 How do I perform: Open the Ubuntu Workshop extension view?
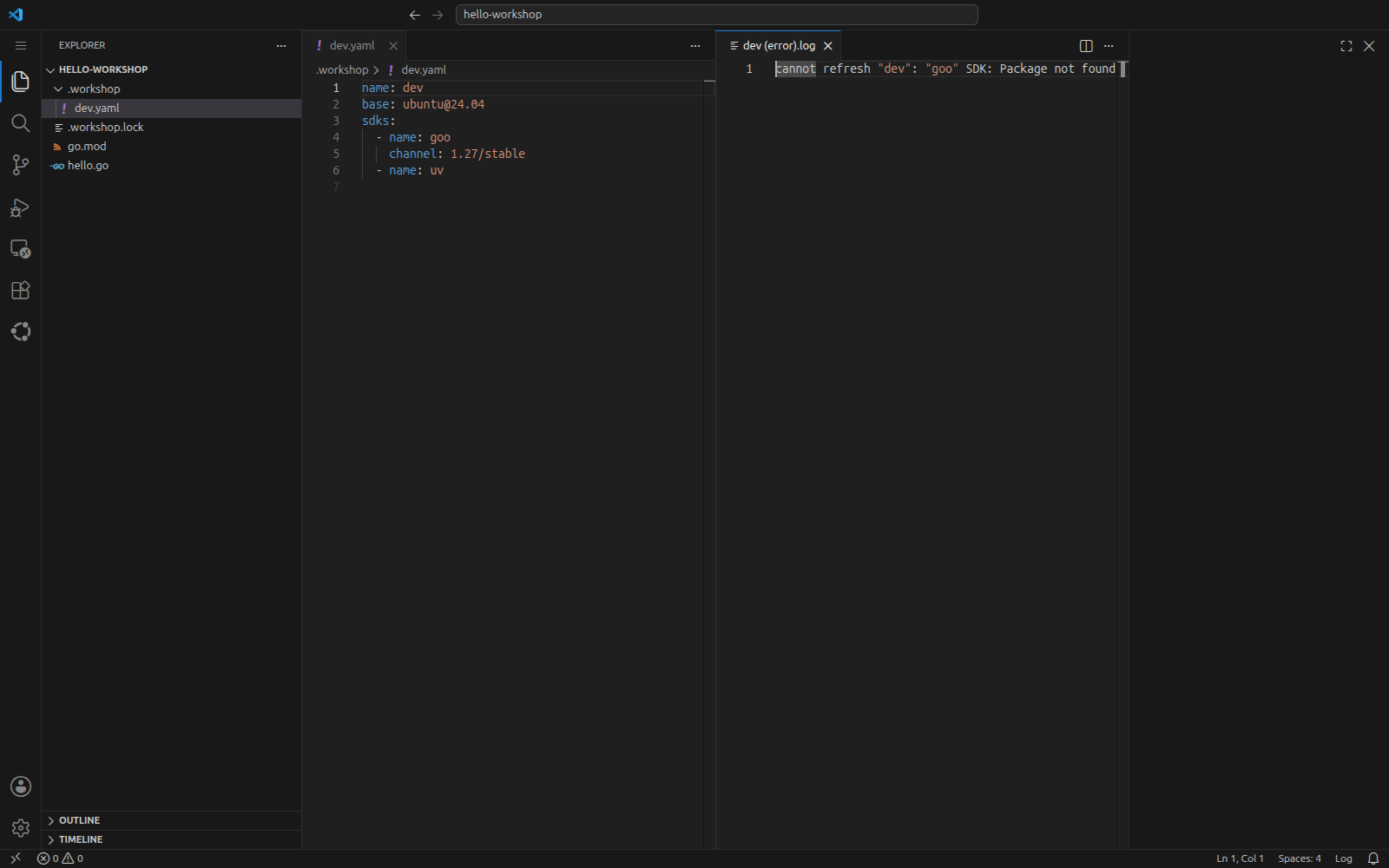21,332
